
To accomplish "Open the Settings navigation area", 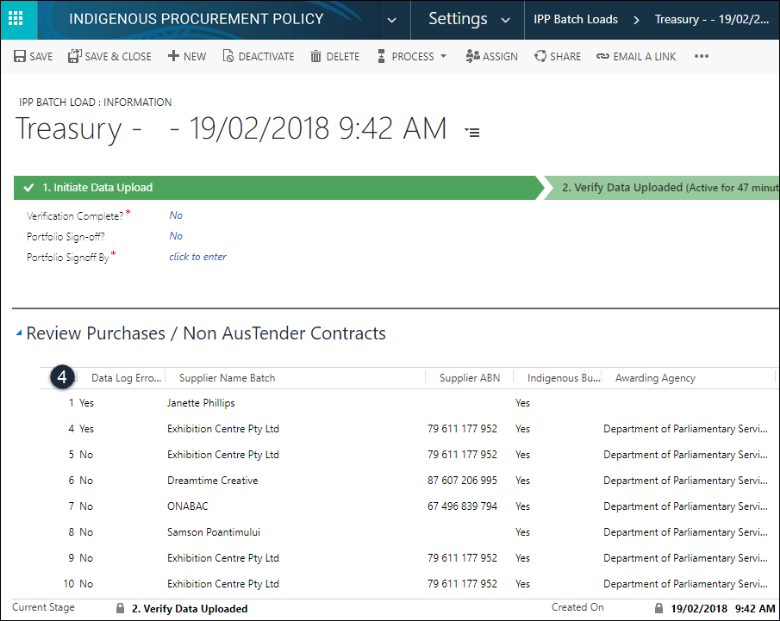I will pos(458,19).
